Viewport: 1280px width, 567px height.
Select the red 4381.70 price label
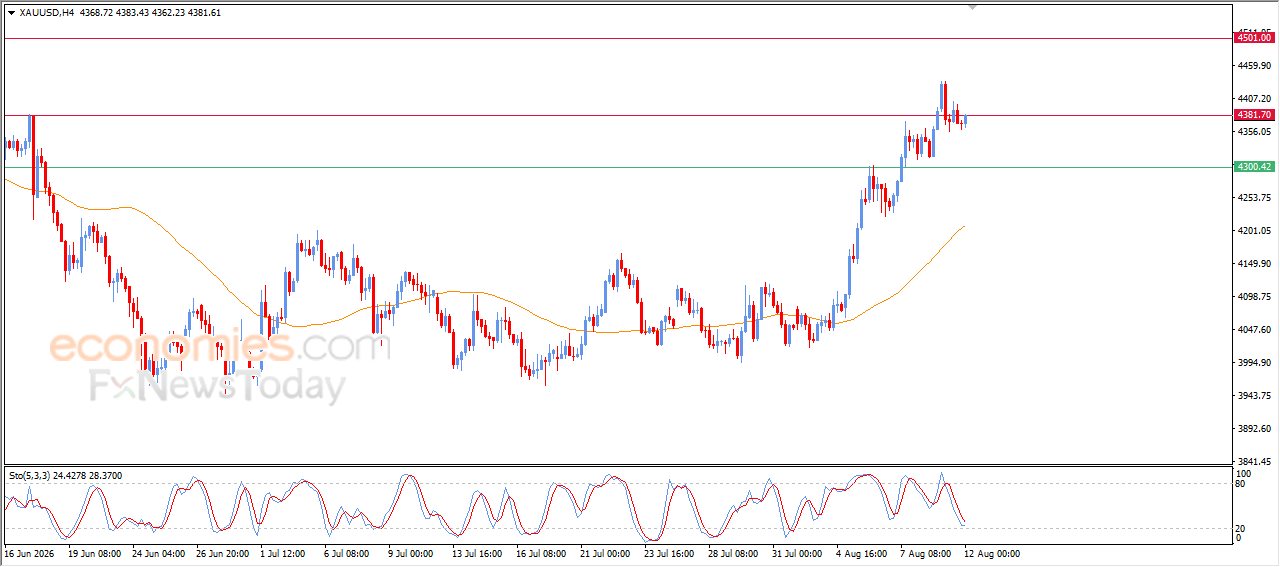point(1254,115)
